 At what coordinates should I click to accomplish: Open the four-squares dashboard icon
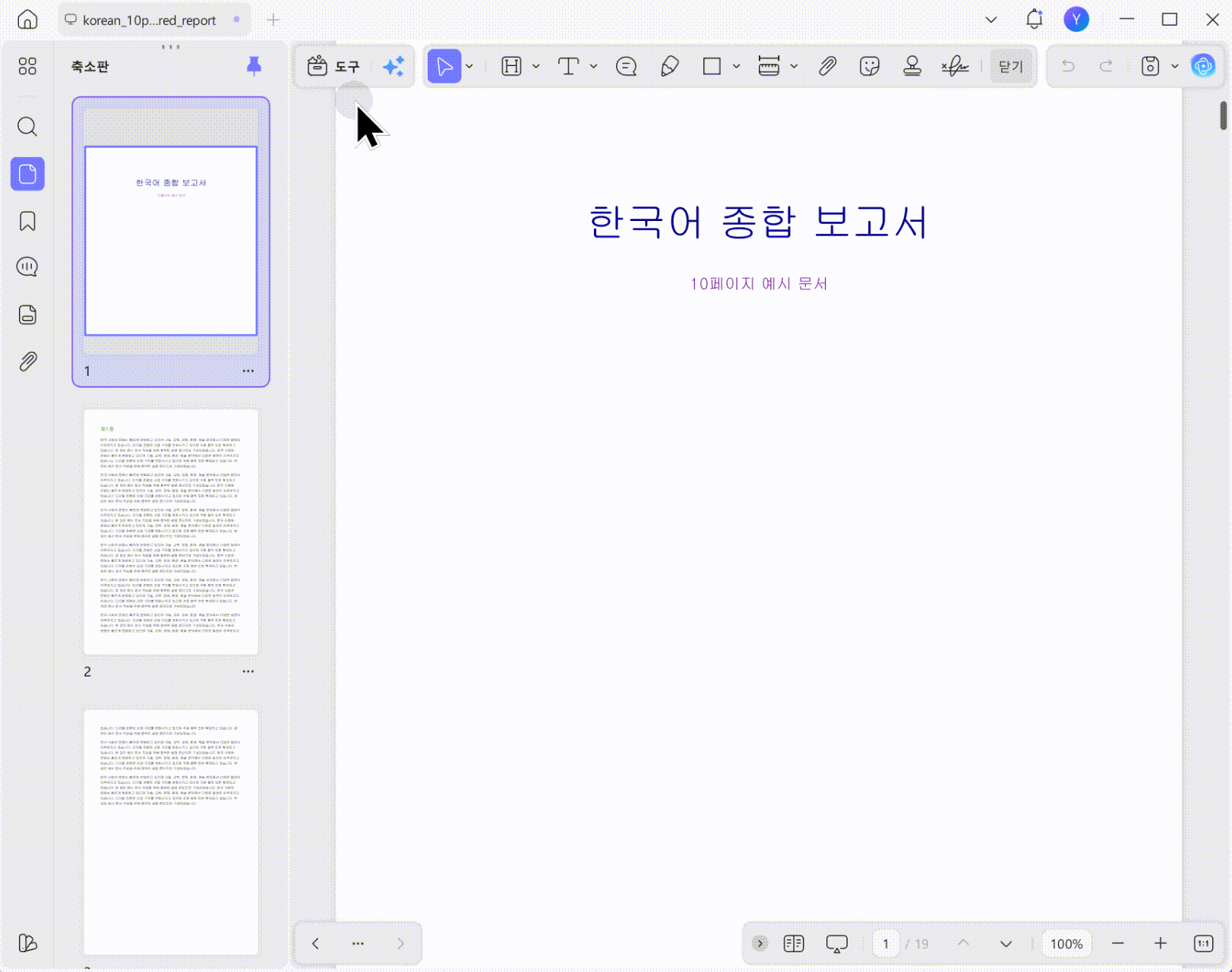pos(27,67)
